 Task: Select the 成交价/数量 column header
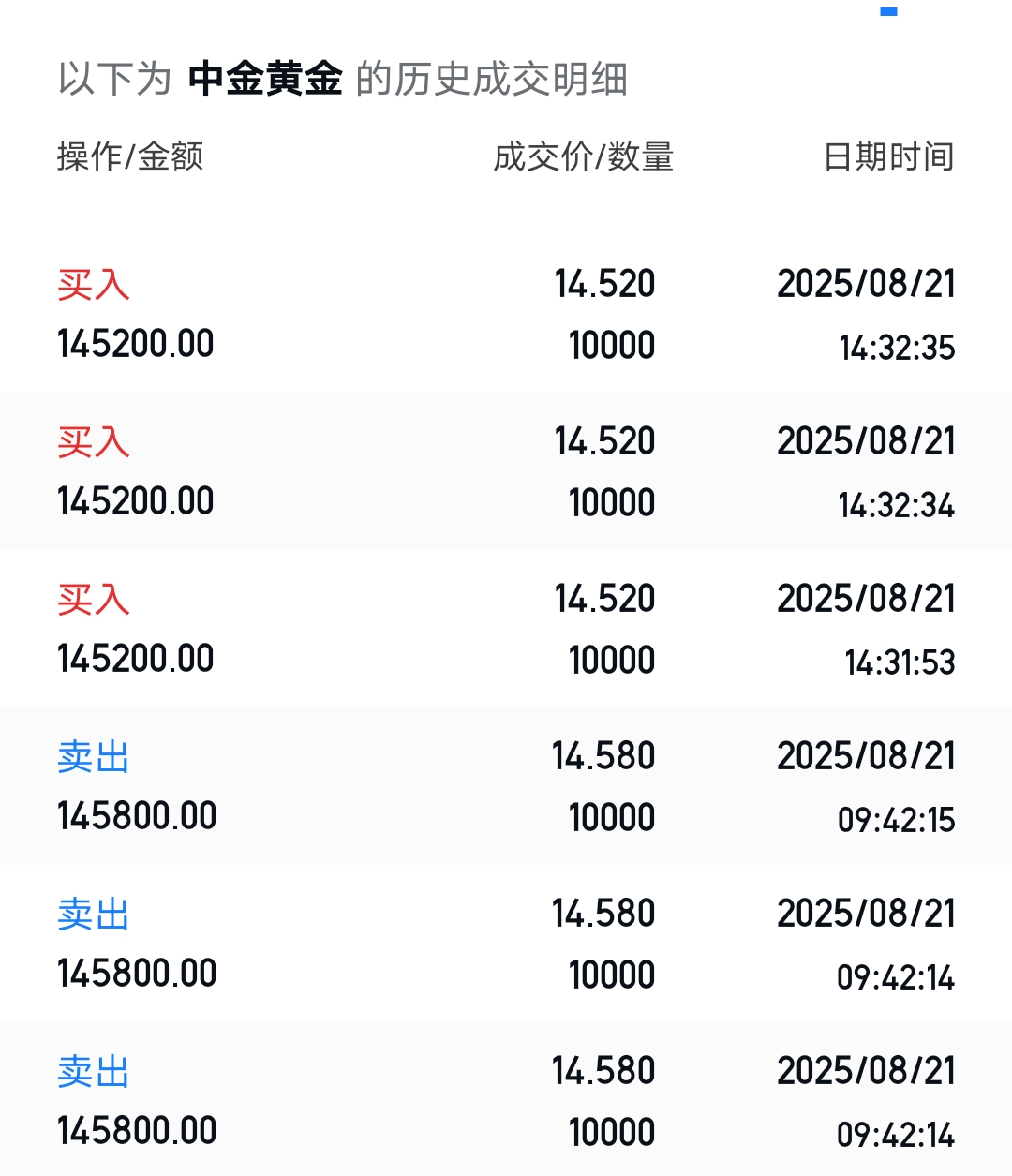(x=584, y=156)
